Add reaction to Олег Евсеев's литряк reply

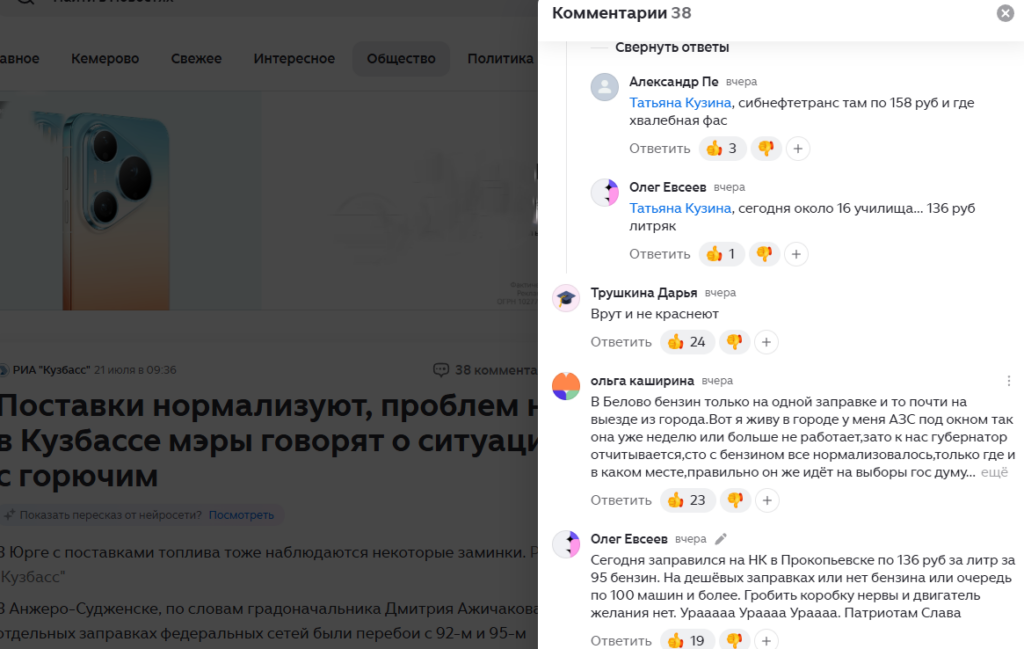796,255
